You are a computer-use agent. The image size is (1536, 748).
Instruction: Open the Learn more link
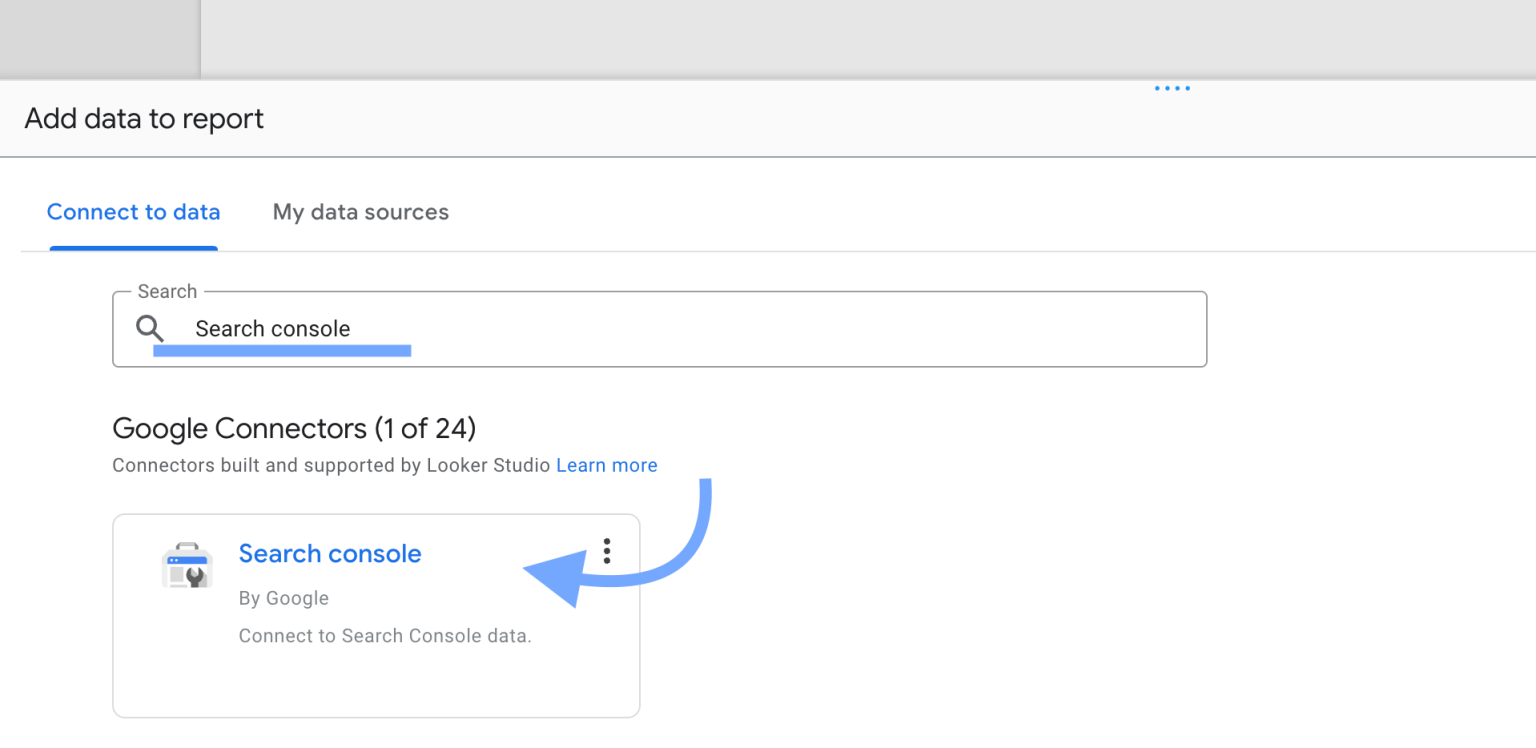tap(606, 465)
